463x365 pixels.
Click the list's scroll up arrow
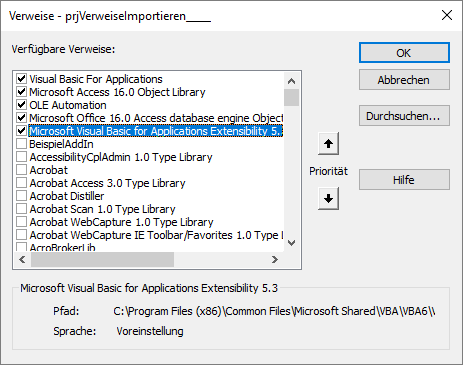(x=292, y=81)
